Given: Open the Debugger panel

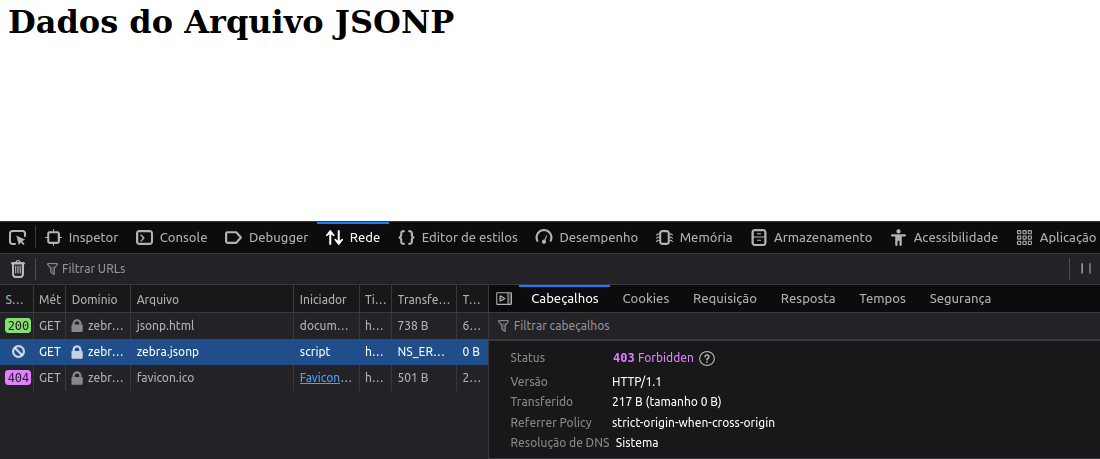Looking at the screenshot, I should 266,238.
